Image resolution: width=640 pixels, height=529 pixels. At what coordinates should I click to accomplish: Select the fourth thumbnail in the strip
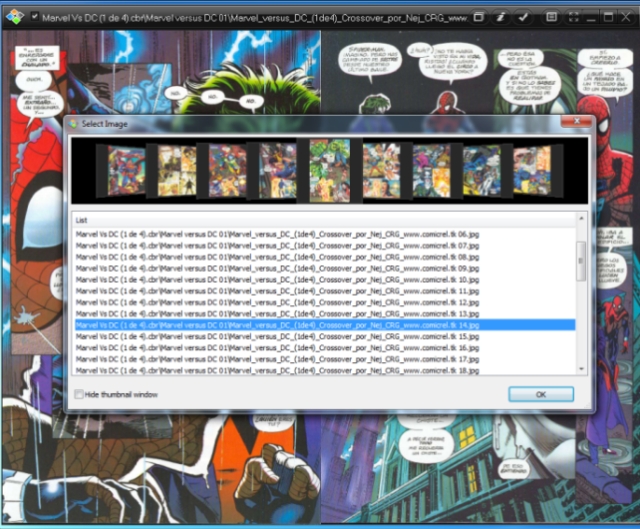coord(278,171)
